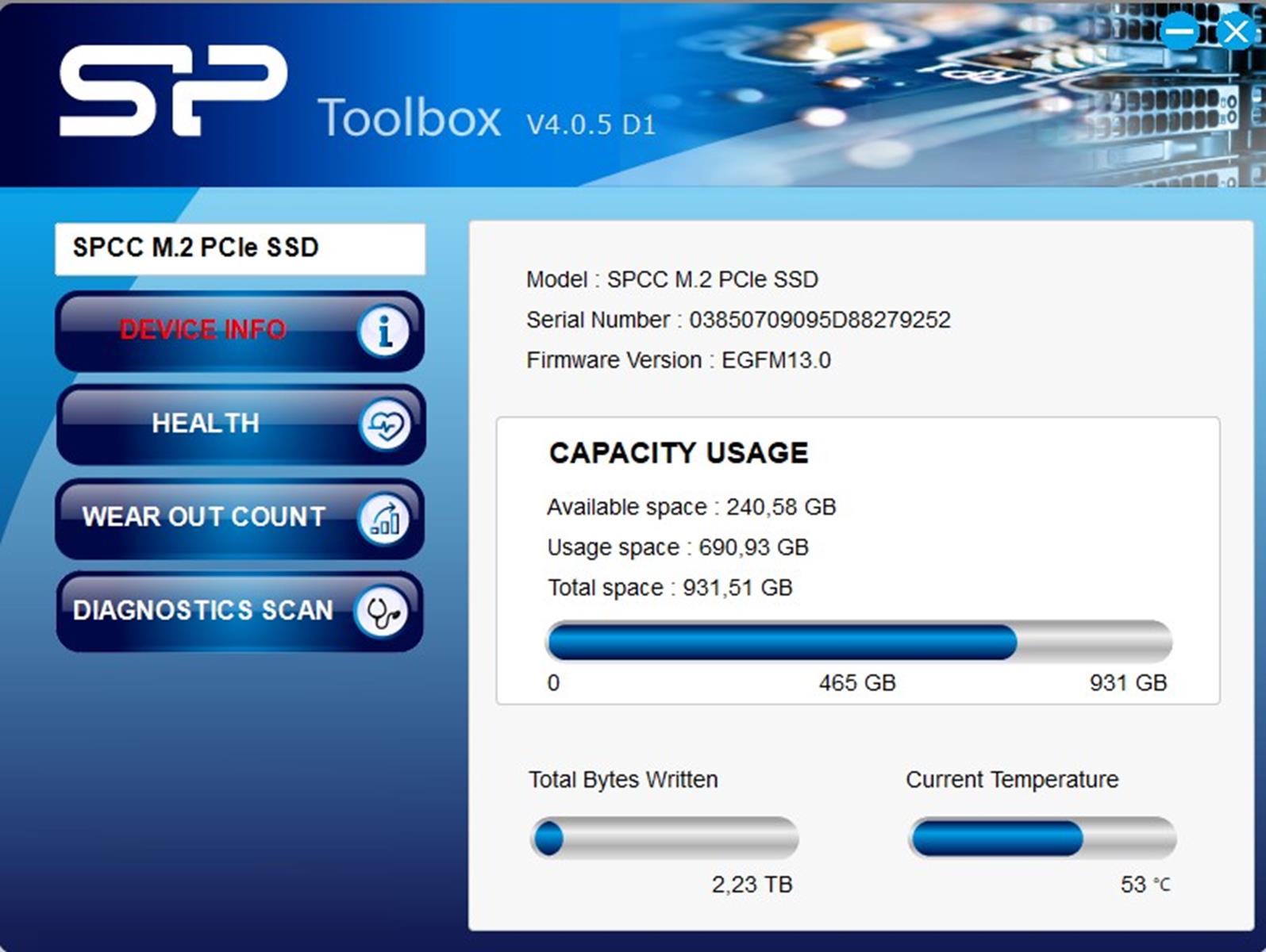Click the Toolbox V4.0.5 D1 version text
The width and height of the screenshot is (1266, 952).
click(591, 125)
